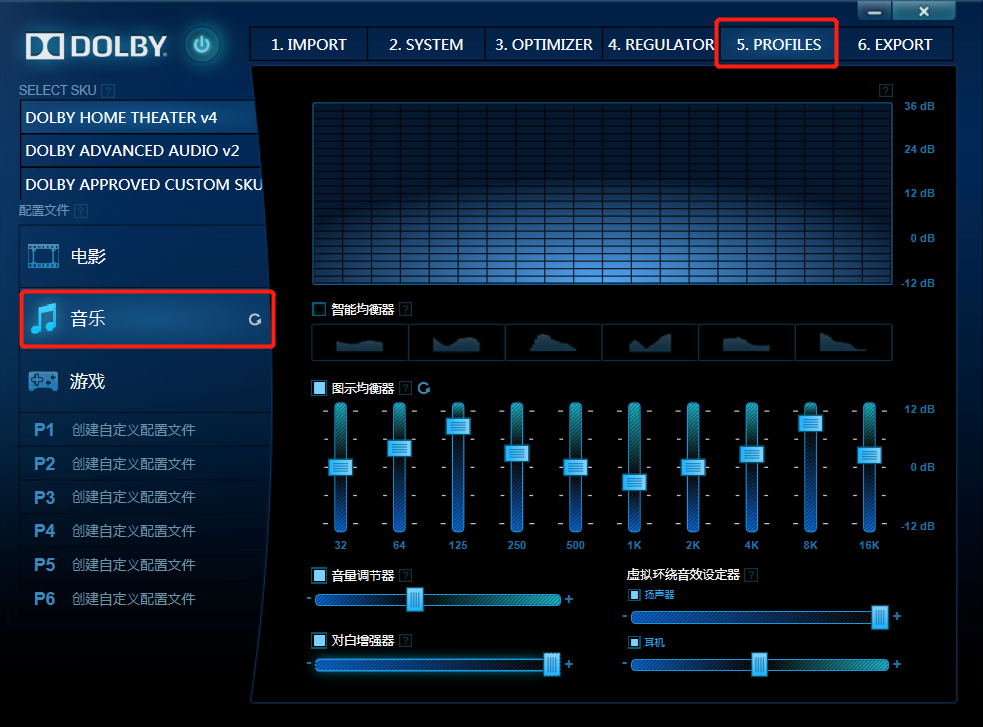The image size is (983, 727).
Task: Switch to the 3. OPTIMIZER tab
Action: coord(544,44)
